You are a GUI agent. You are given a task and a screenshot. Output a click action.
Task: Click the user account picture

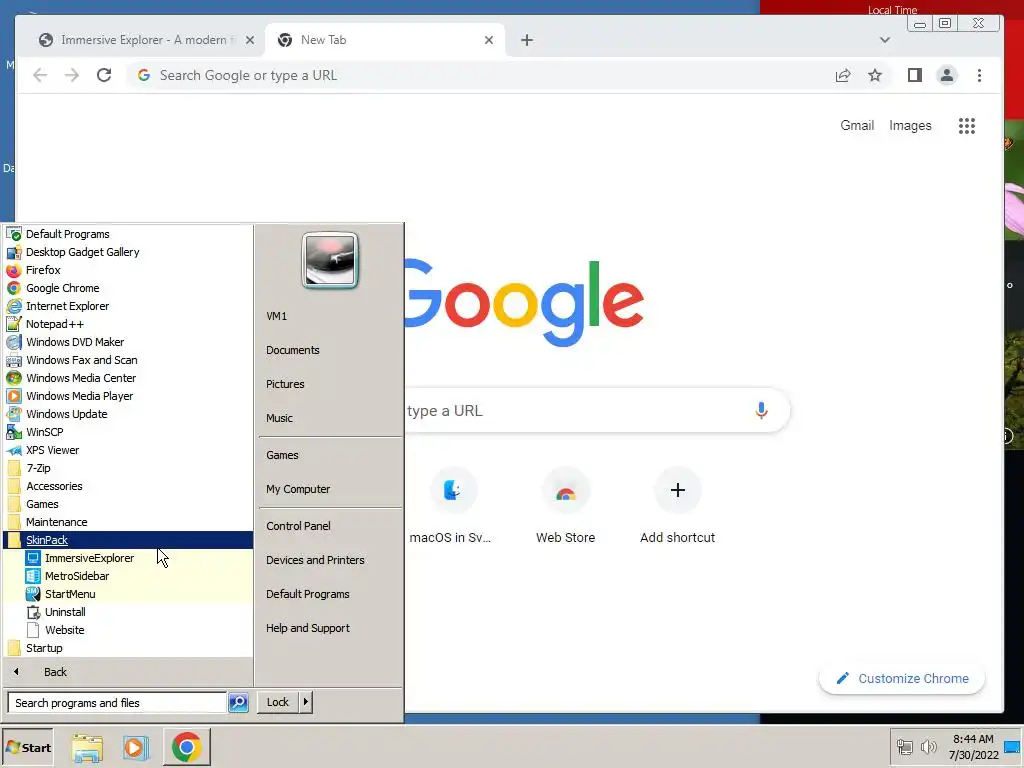[x=330, y=261]
